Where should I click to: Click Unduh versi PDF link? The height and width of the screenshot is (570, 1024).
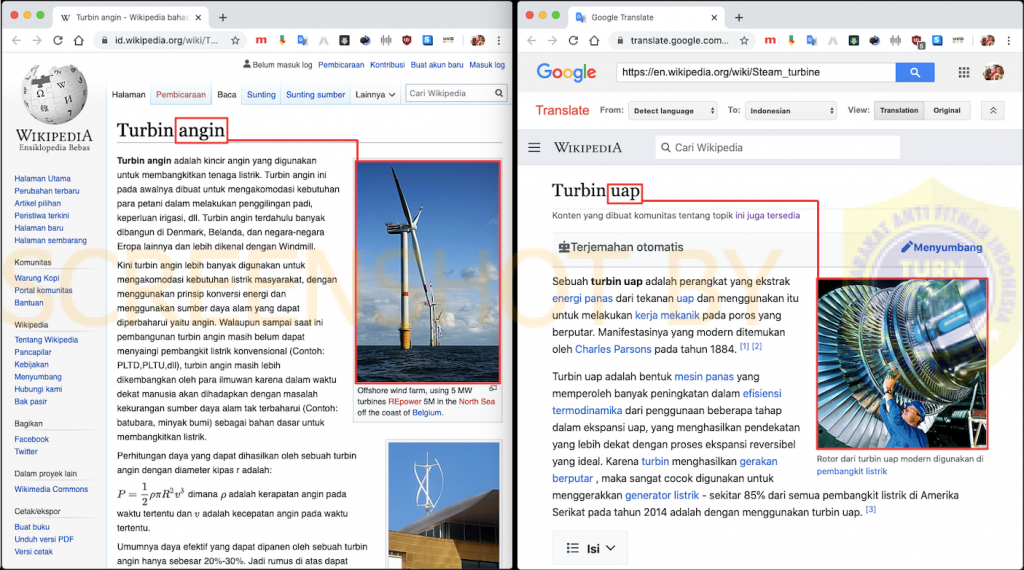tap(44, 539)
